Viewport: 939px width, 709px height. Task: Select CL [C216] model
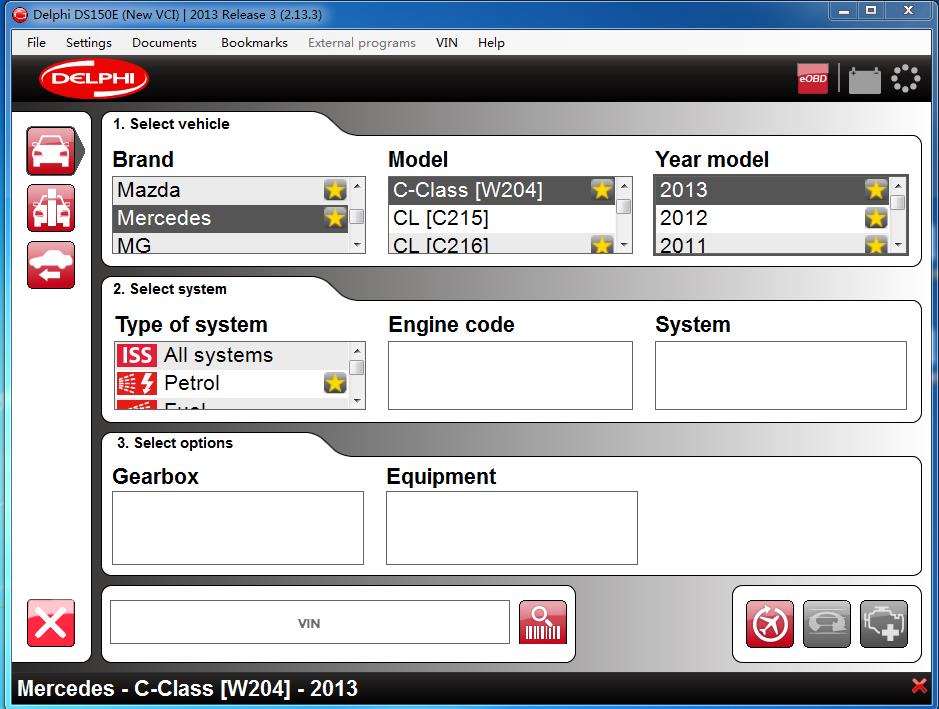click(502, 244)
